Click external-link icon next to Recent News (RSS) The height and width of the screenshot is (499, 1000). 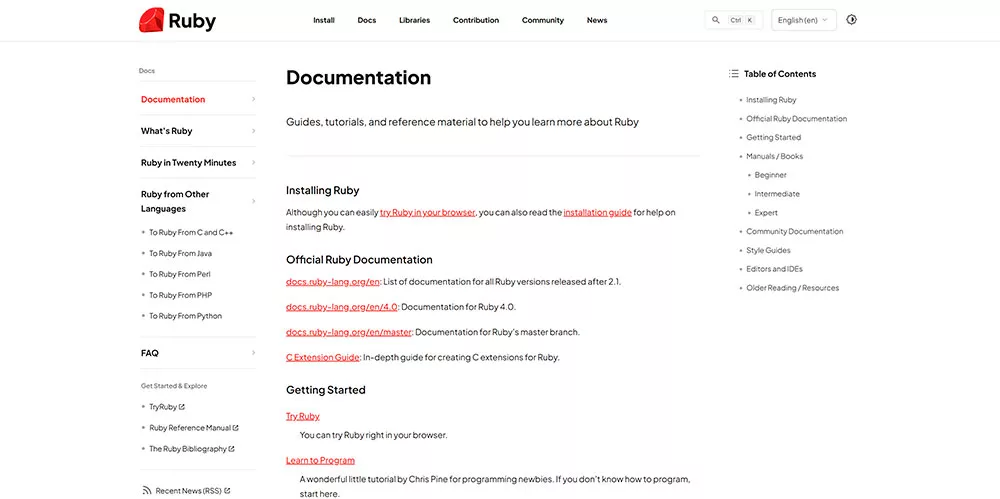[227, 491]
